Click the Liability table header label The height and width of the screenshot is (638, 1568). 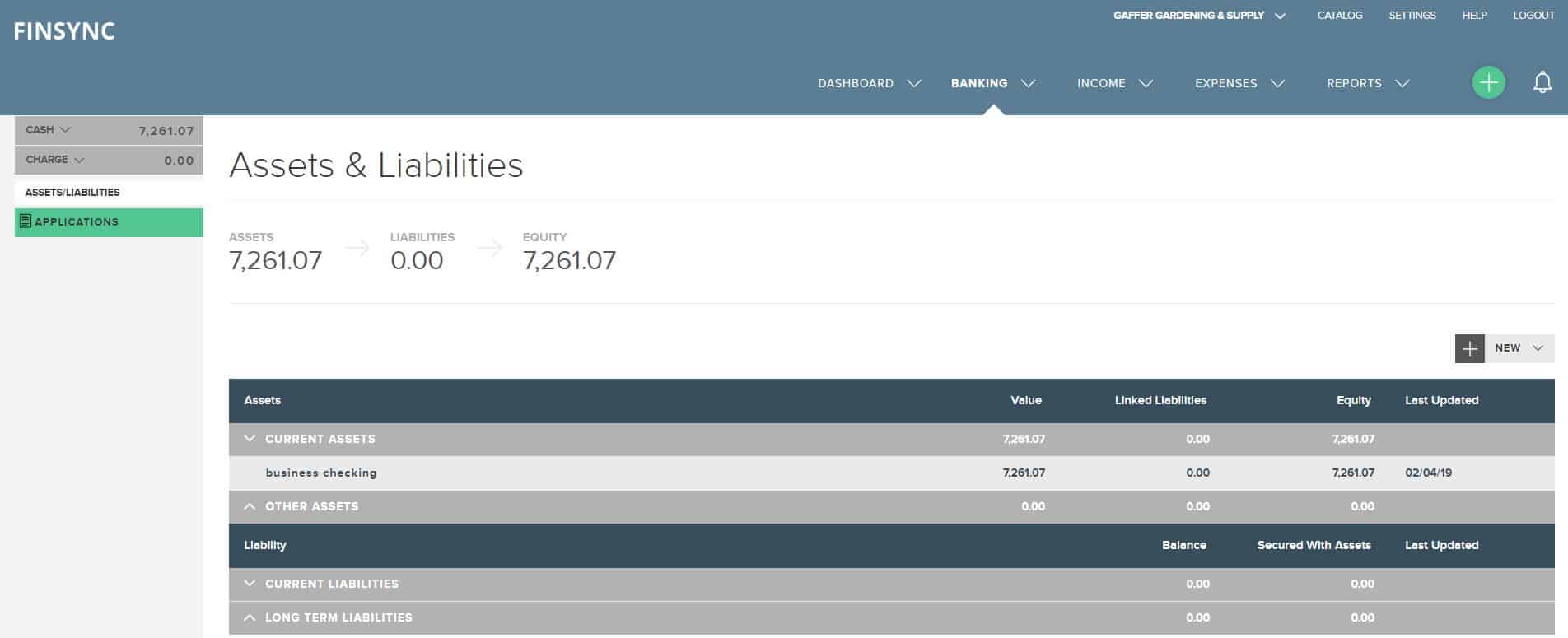pos(265,545)
